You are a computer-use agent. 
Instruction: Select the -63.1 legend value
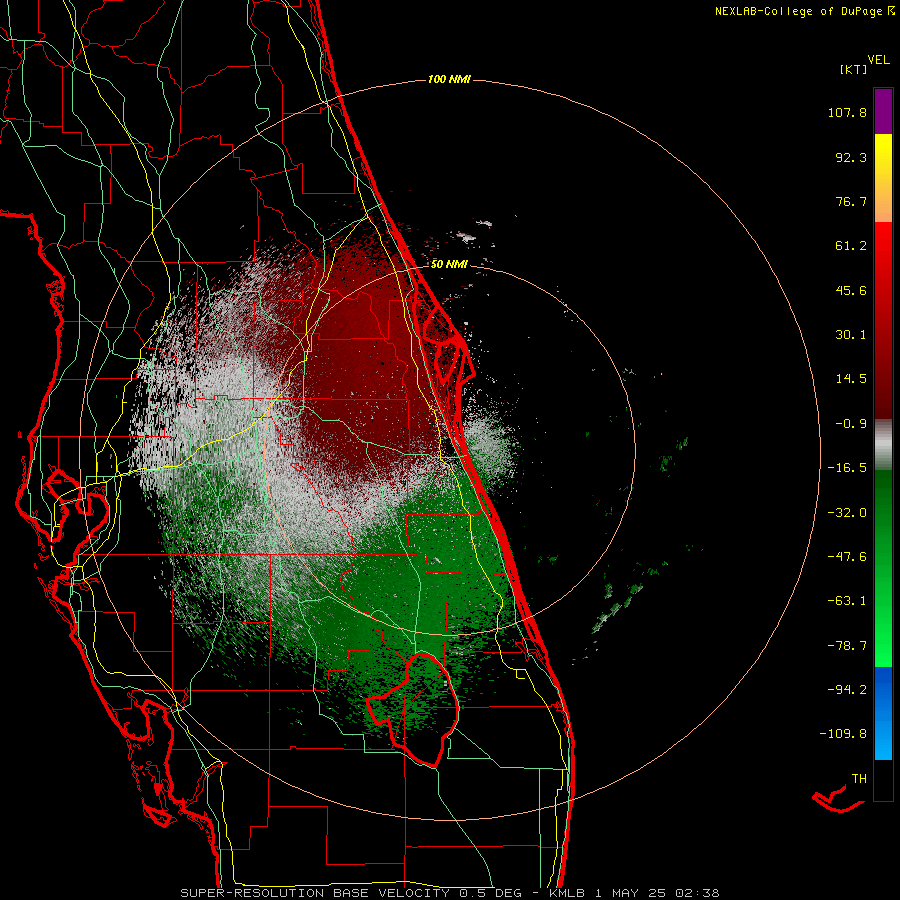point(847,601)
